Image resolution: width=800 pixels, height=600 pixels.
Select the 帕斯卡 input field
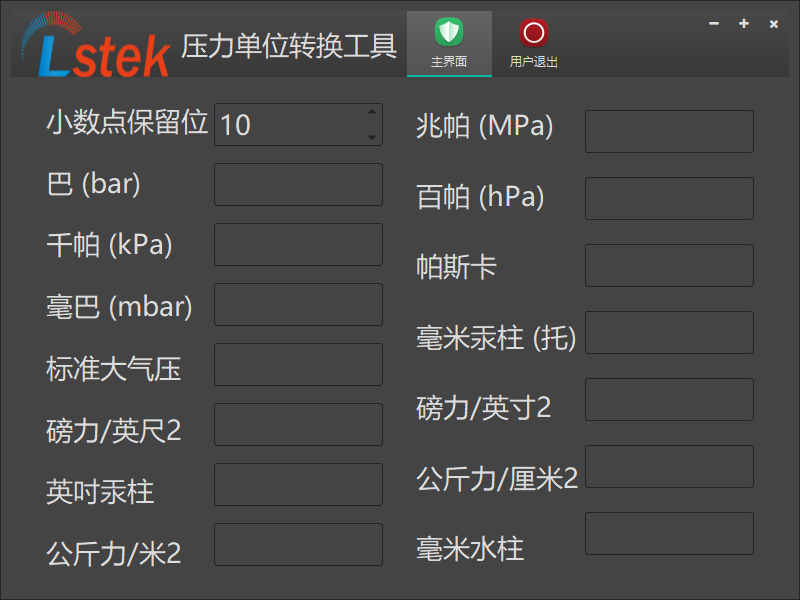pyautogui.click(x=669, y=265)
